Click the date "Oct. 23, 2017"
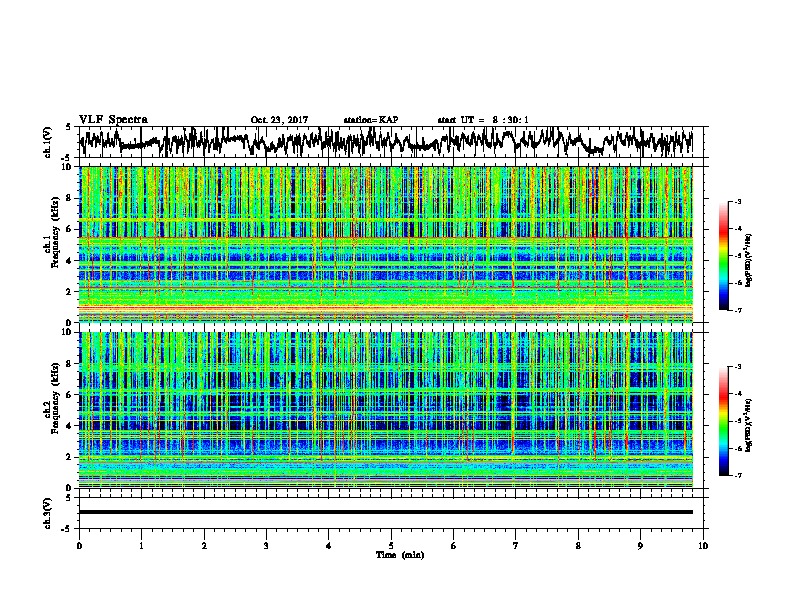Viewport: 792px width, 612px height. click(x=279, y=120)
